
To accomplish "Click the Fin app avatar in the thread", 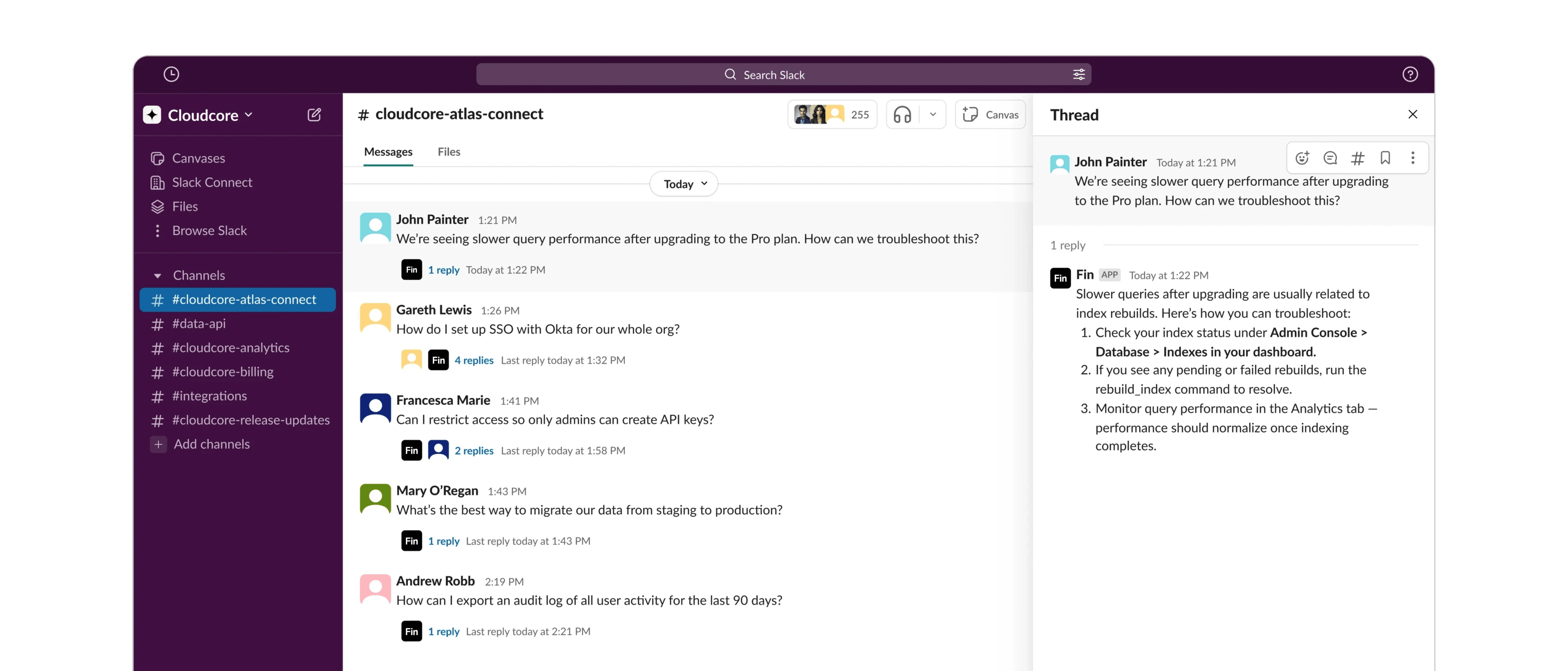I will [x=1060, y=278].
